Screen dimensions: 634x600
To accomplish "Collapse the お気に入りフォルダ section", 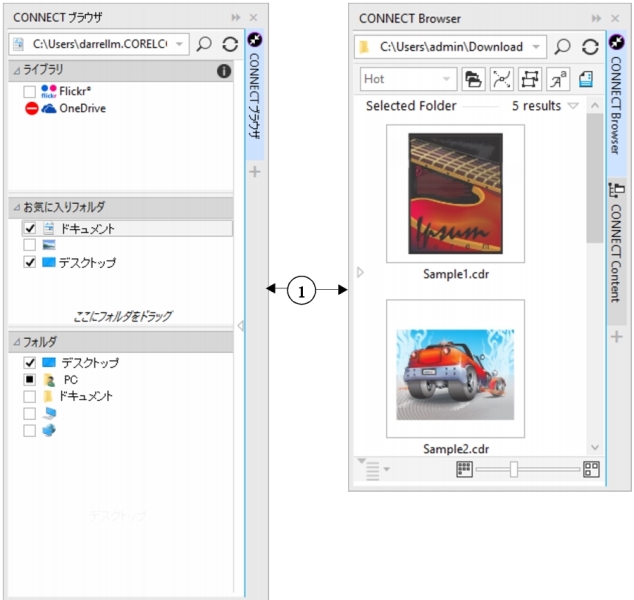I will point(15,207).
